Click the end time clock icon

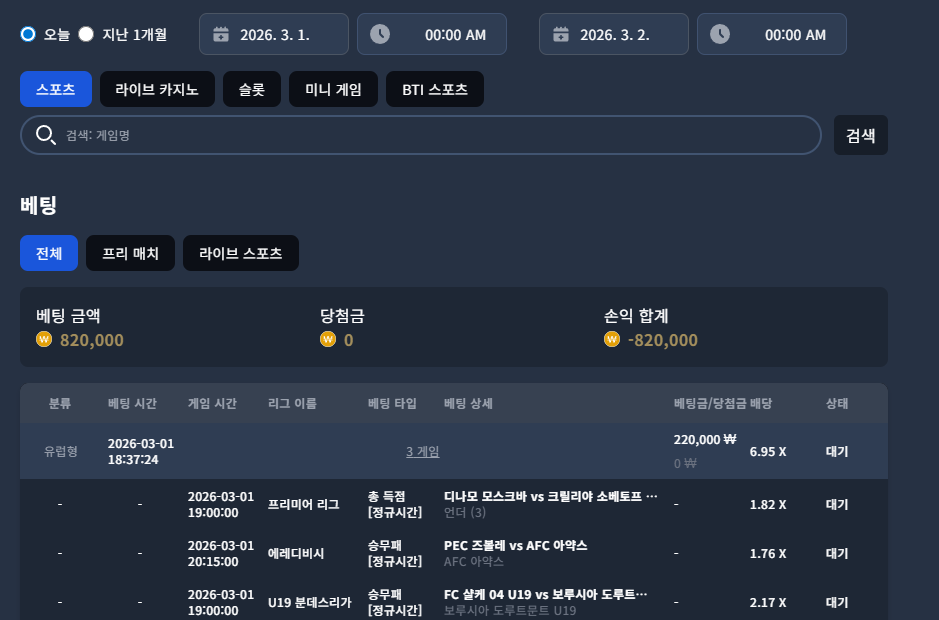pos(720,34)
